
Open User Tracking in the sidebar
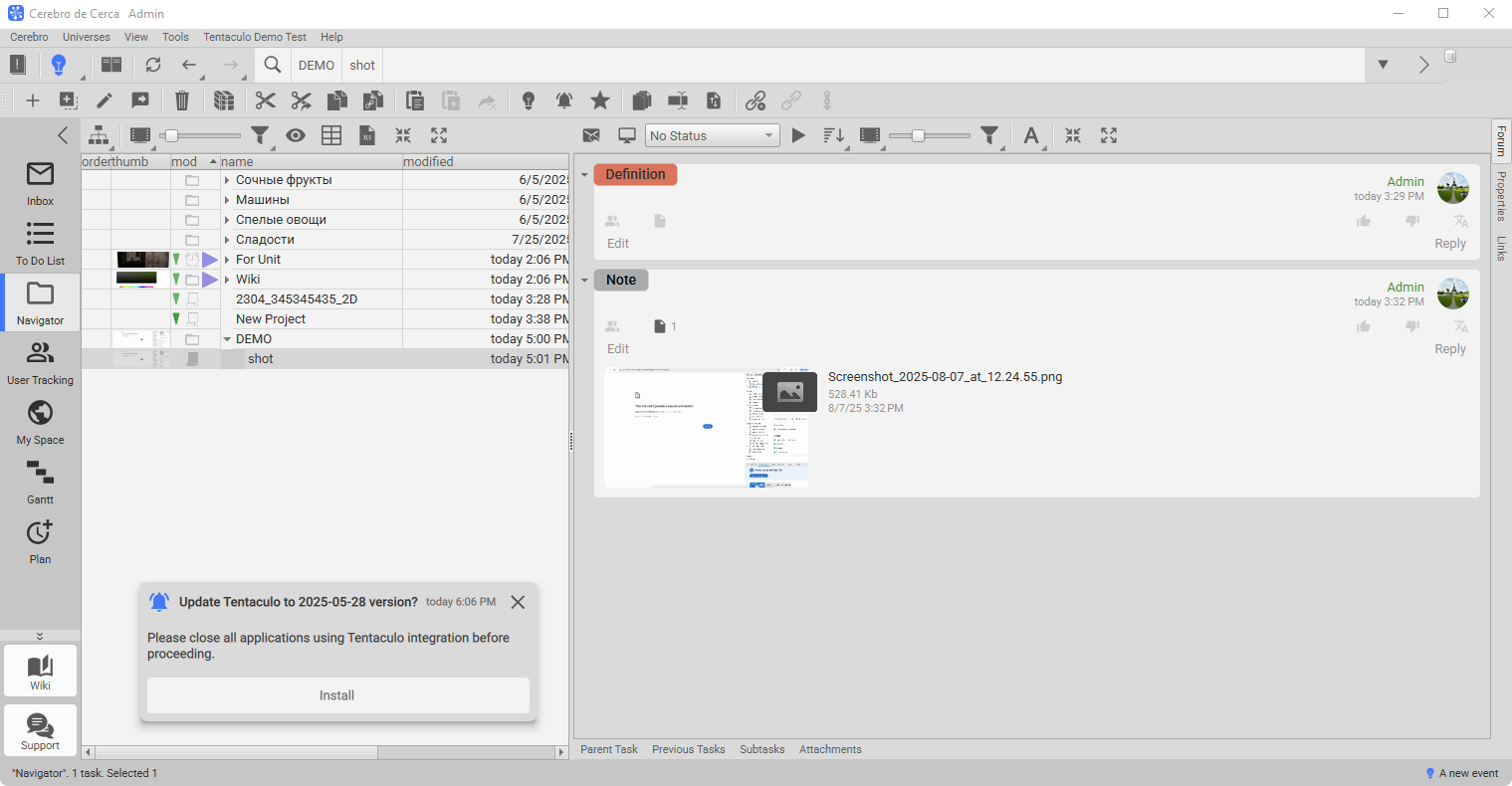[40, 361]
